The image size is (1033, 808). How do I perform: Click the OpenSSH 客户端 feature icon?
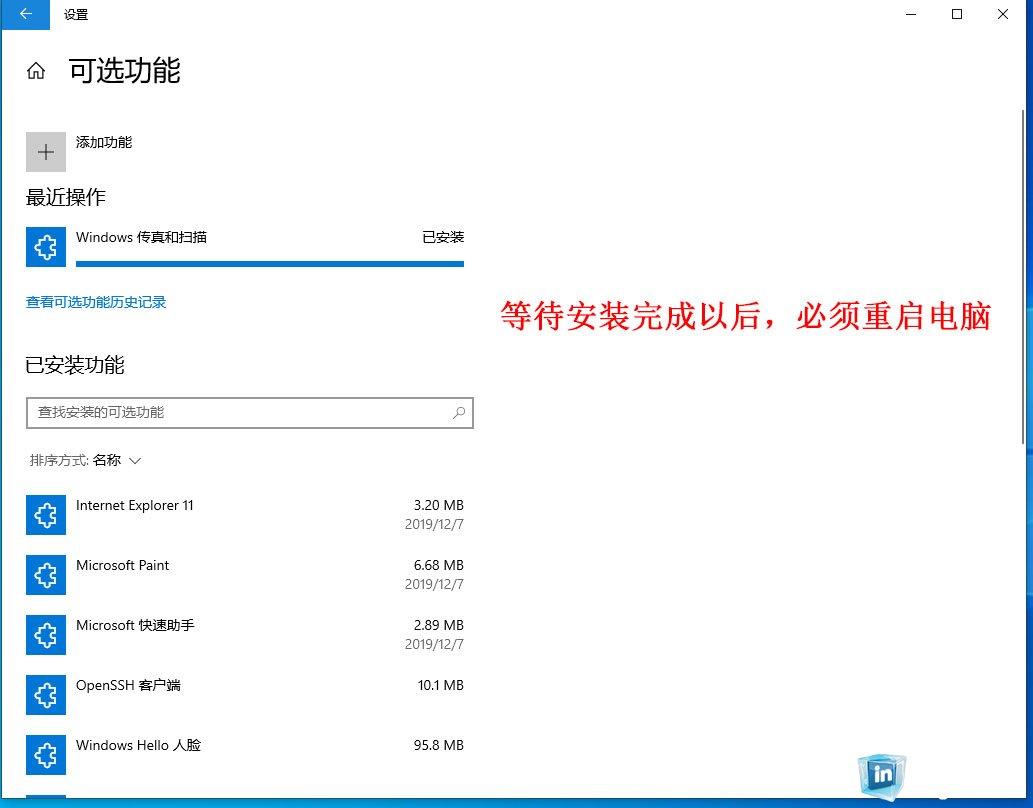[x=45, y=695]
